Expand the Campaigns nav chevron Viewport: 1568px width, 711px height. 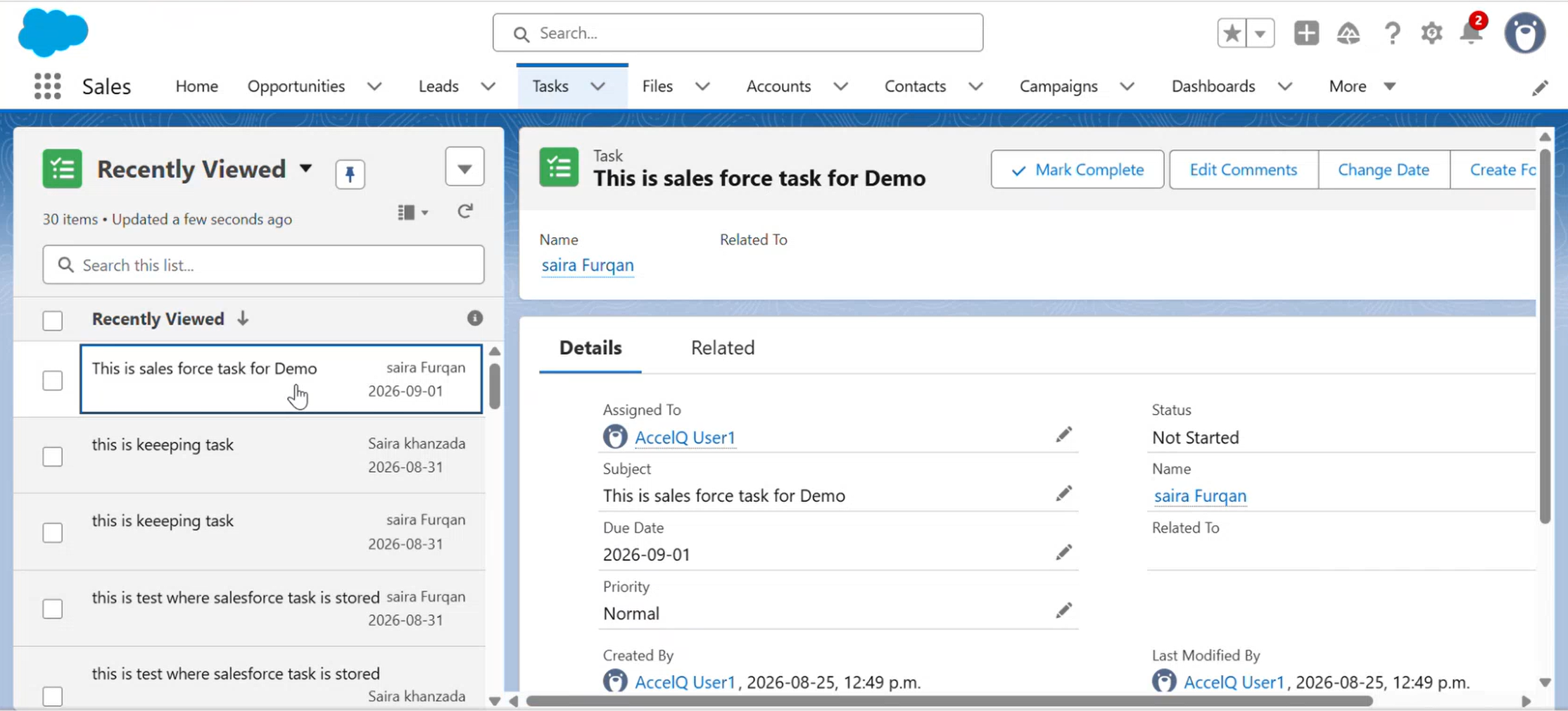coord(1127,87)
